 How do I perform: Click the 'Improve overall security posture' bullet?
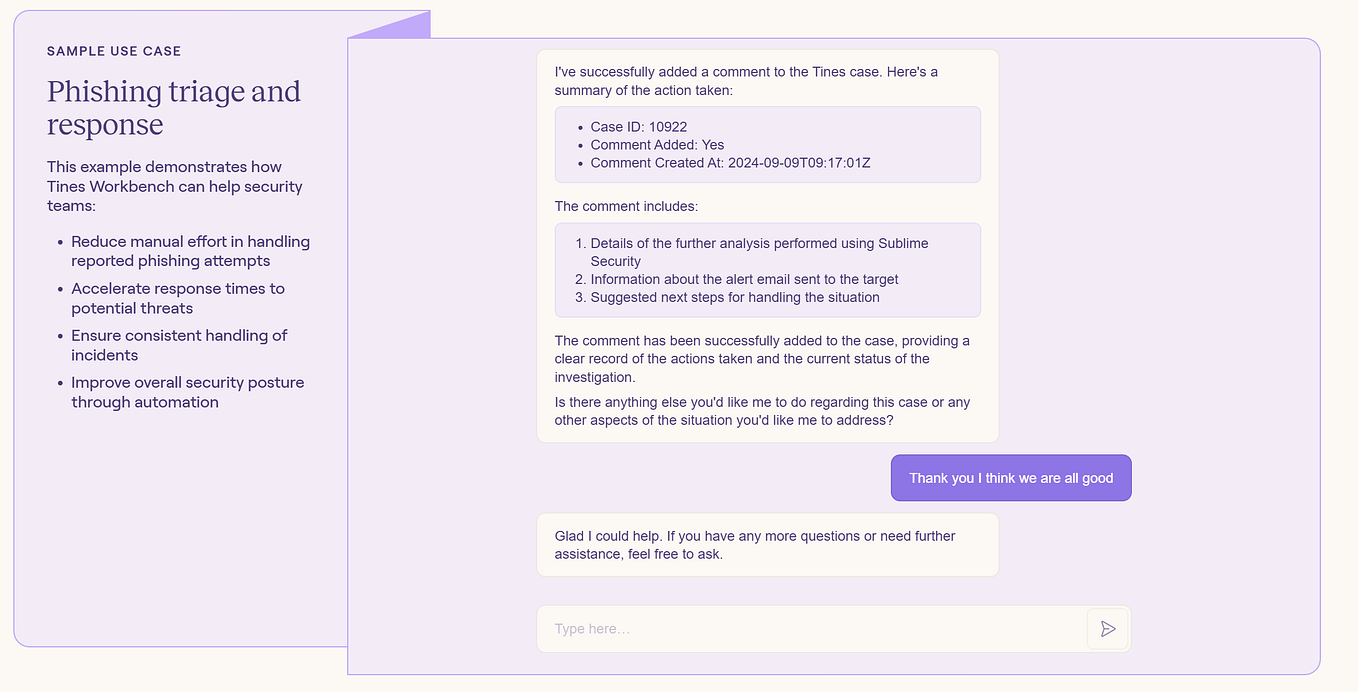pyautogui.click(x=187, y=392)
